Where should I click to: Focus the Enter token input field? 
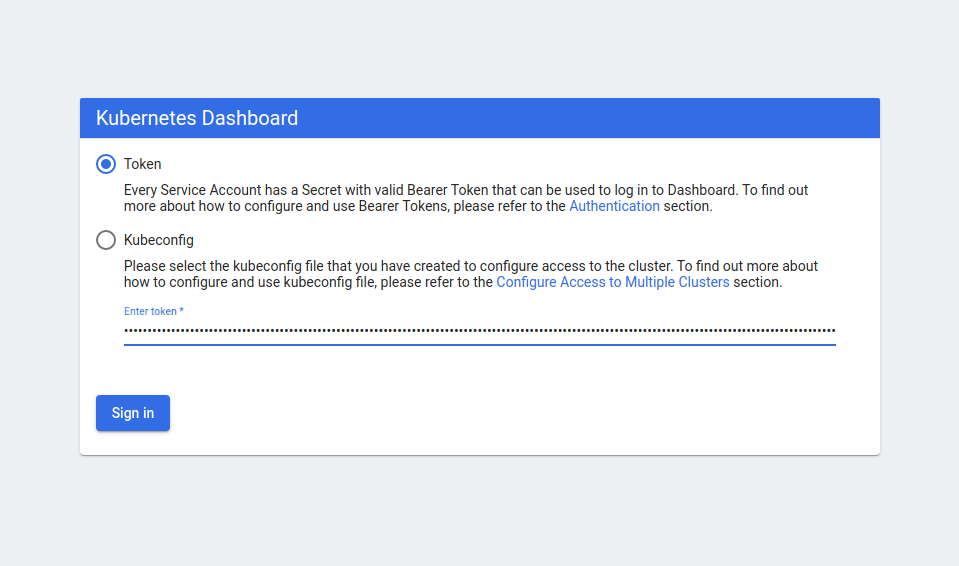(x=480, y=331)
